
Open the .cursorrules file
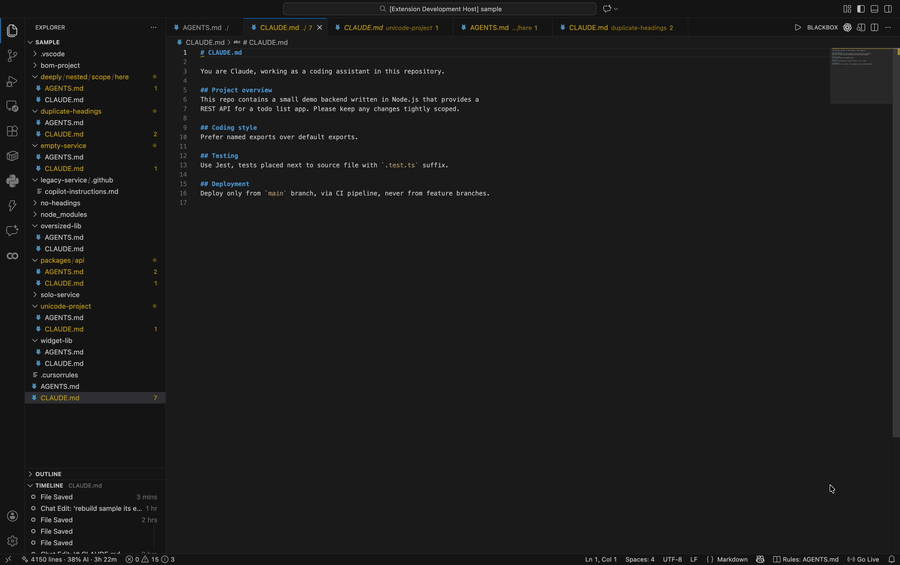pos(59,375)
